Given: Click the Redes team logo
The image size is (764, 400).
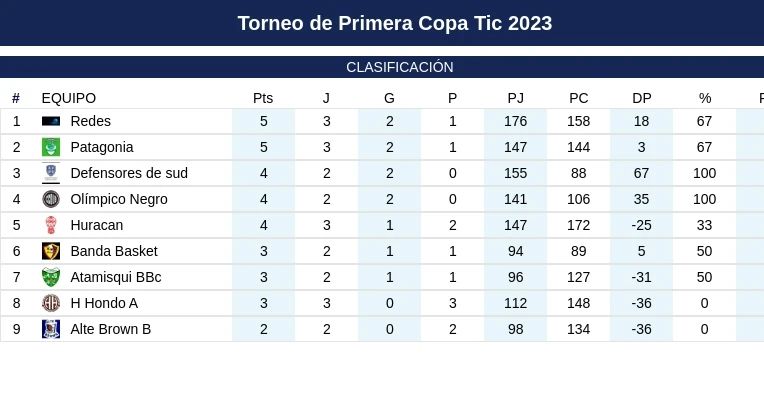Looking at the screenshot, I should pos(51,121).
